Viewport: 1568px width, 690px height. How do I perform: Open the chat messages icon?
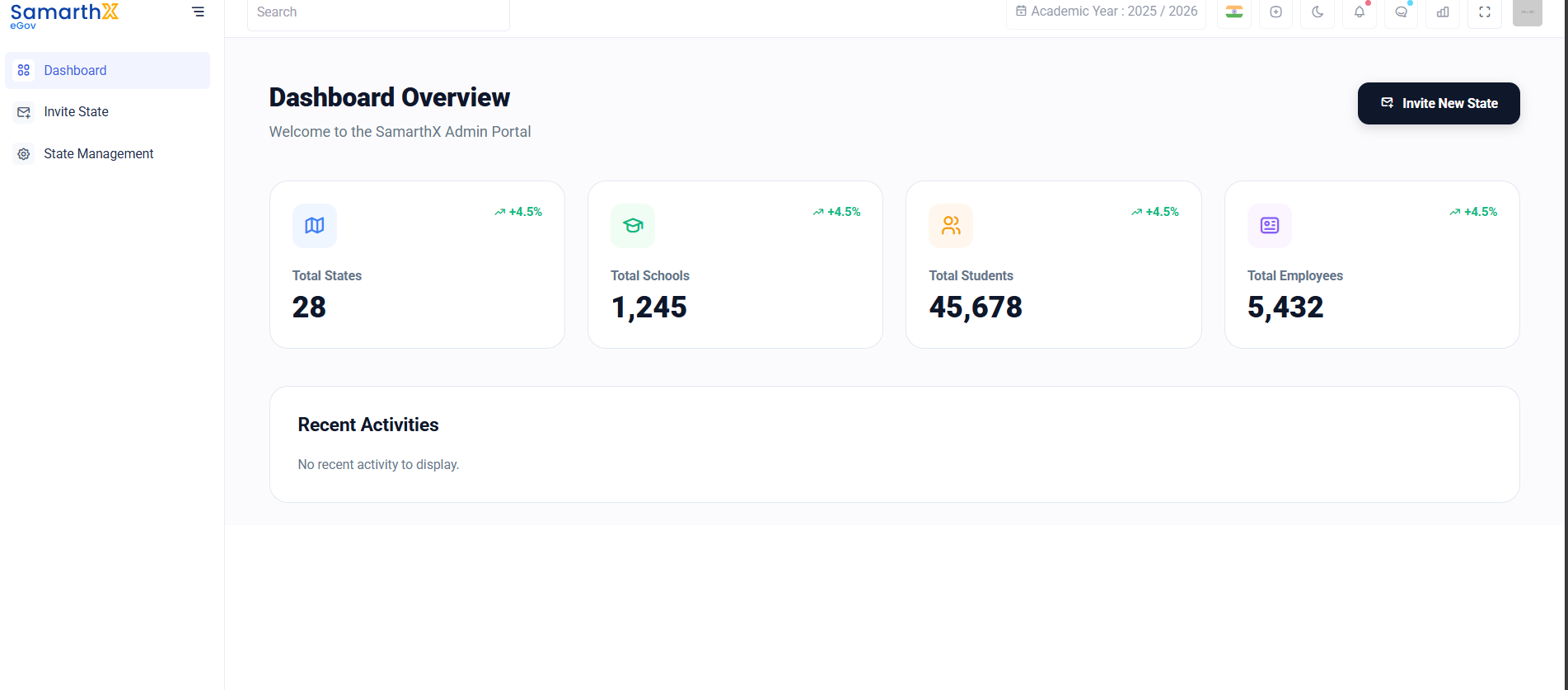point(1401,12)
